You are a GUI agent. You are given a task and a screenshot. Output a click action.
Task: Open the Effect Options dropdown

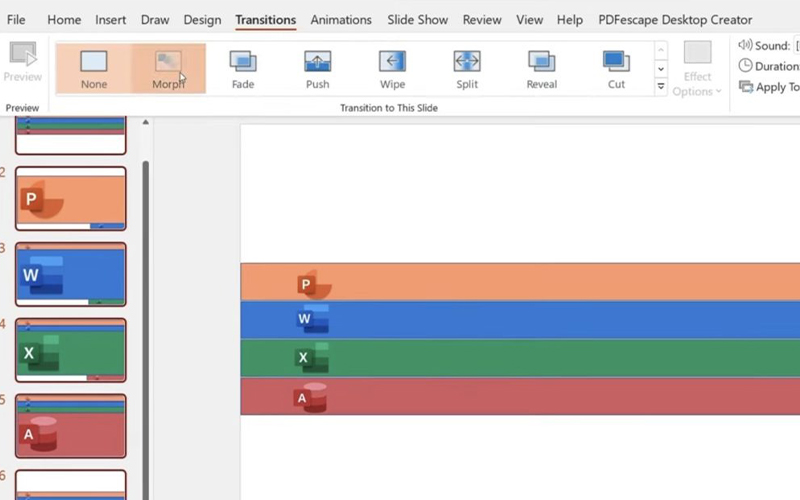point(697,69)
